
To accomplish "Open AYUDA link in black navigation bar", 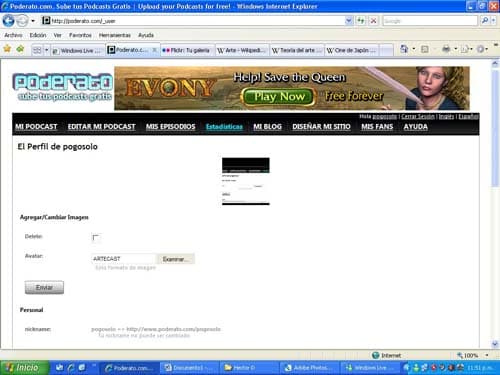I will pos(415,127).
